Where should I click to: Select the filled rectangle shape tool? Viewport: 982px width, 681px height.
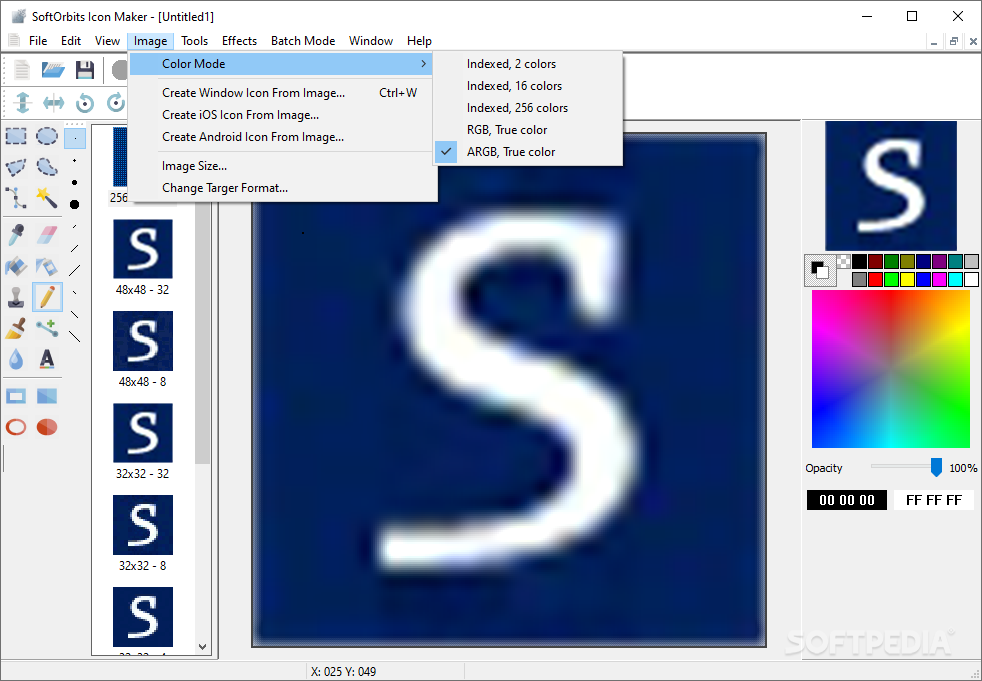[47, 396]
